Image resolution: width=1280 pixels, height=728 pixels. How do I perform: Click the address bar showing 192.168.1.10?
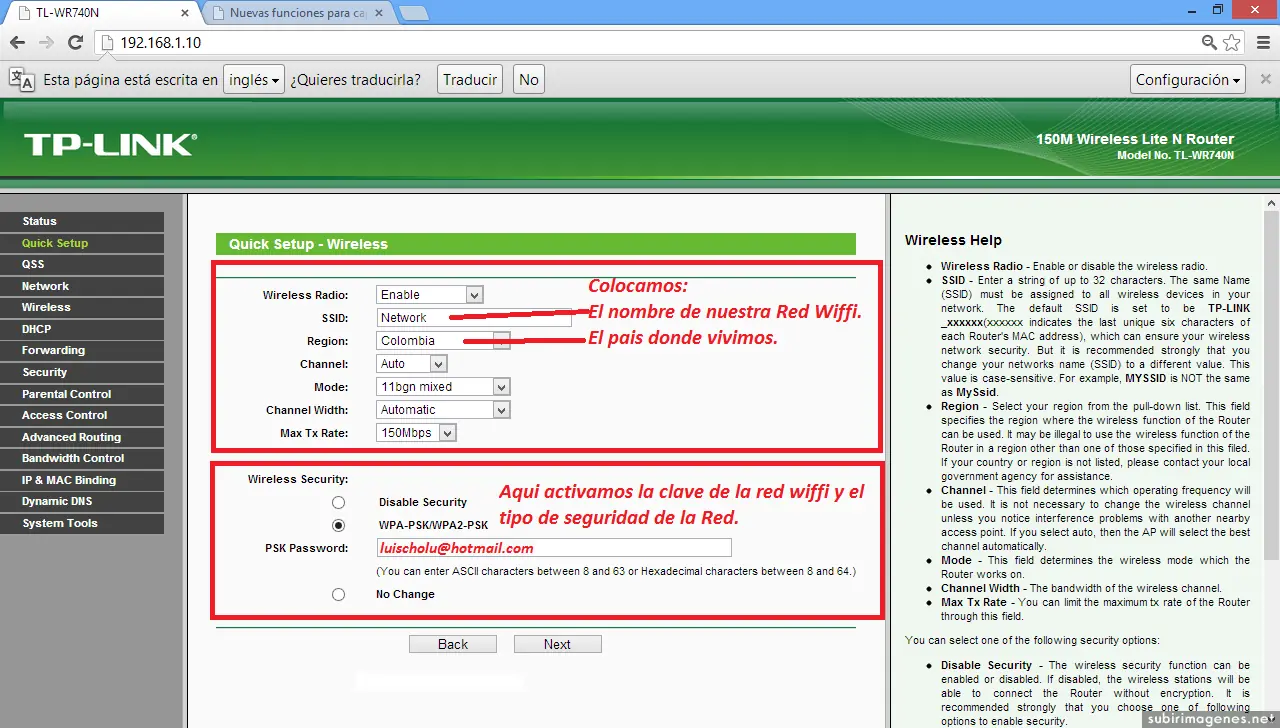[x=645, y=43]
